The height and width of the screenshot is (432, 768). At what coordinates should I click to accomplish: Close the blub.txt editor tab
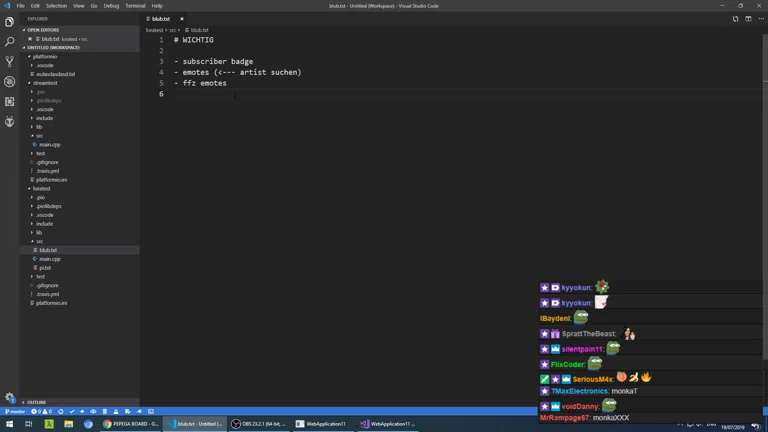[182, 19]
